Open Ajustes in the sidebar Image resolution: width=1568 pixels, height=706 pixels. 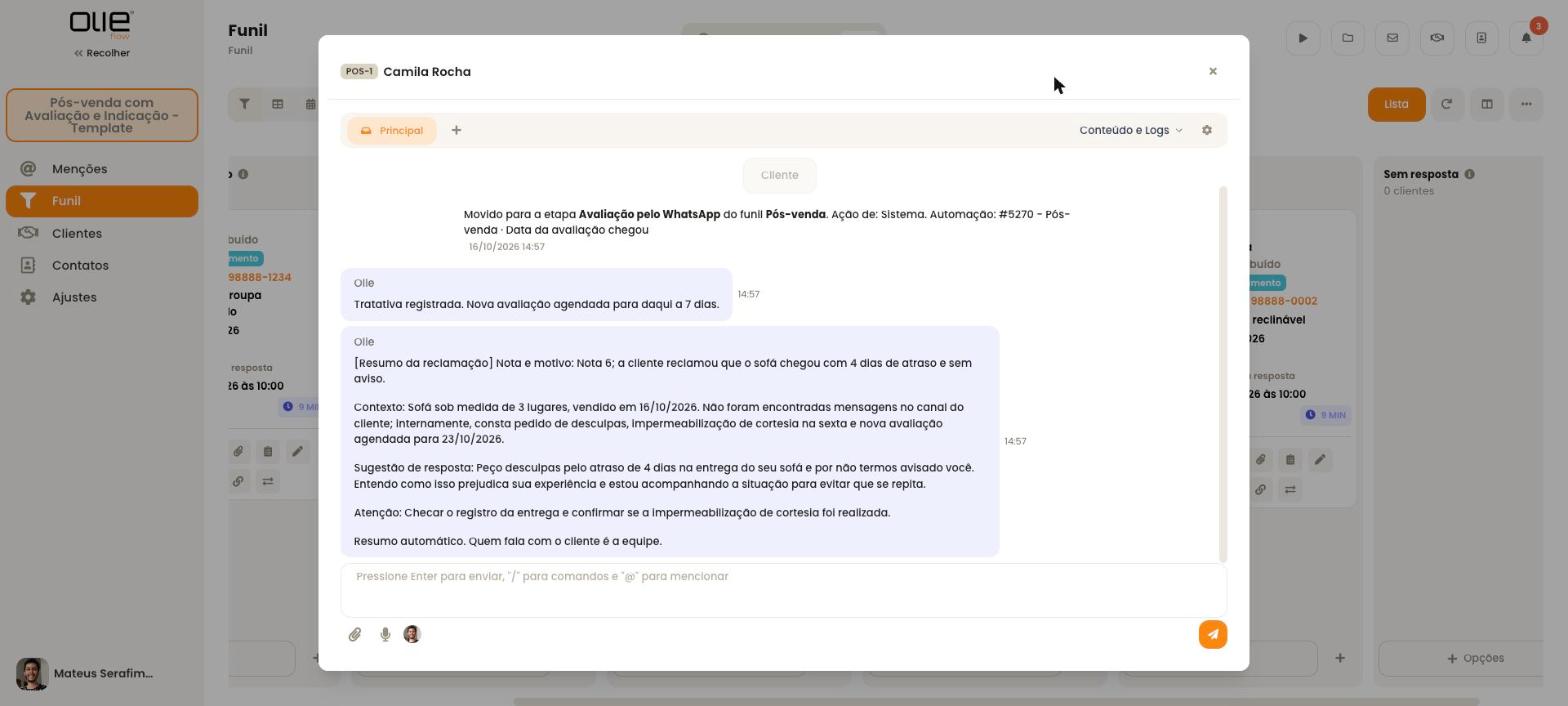coord(102,297)
